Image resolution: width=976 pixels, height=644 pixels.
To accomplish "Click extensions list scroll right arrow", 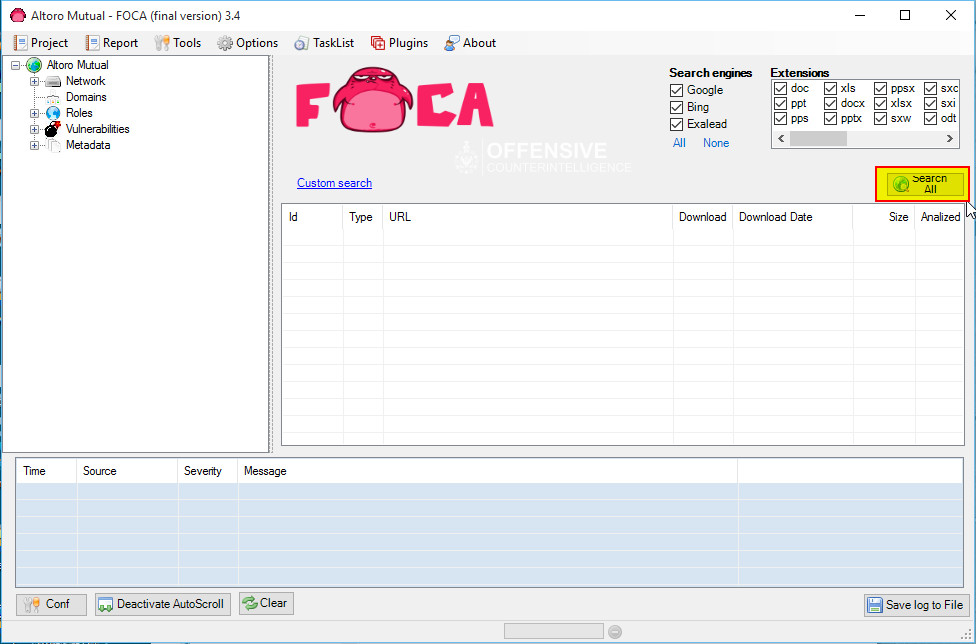I will (x=950, y=139).
